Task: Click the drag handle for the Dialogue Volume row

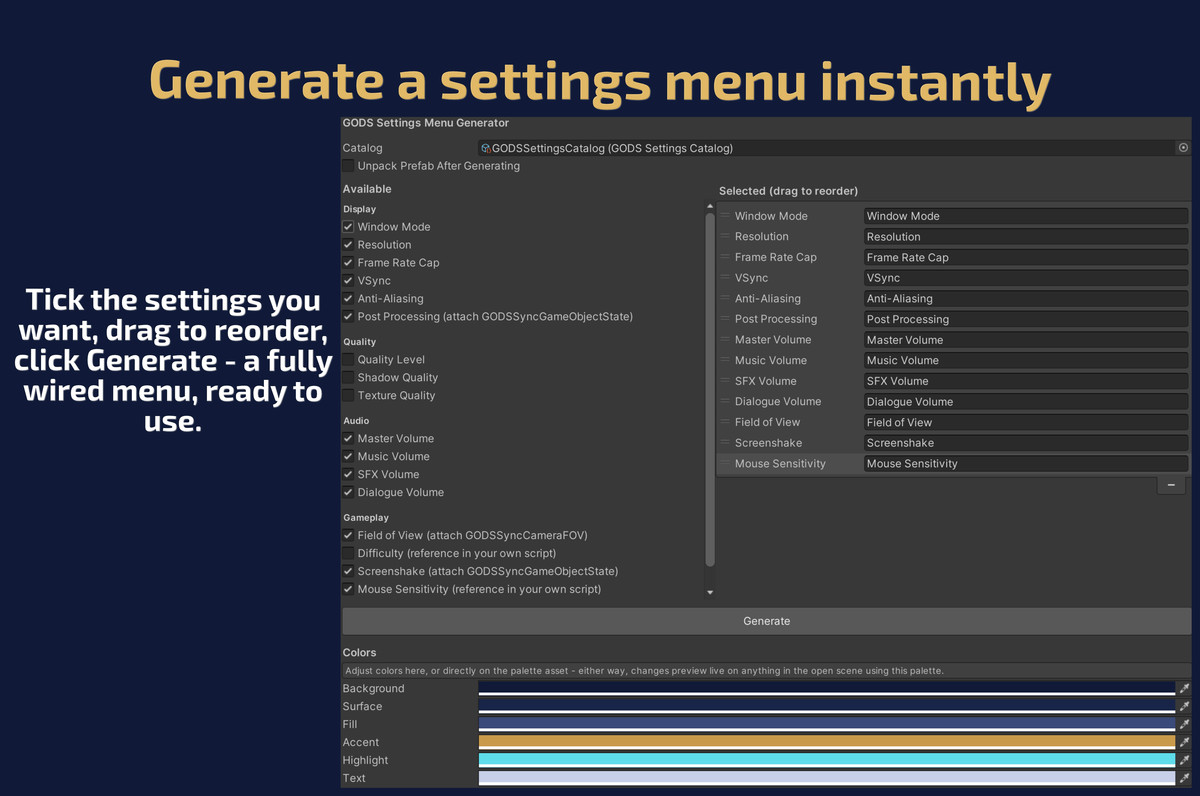Action: pyautogui.click(x=725, y=402)
